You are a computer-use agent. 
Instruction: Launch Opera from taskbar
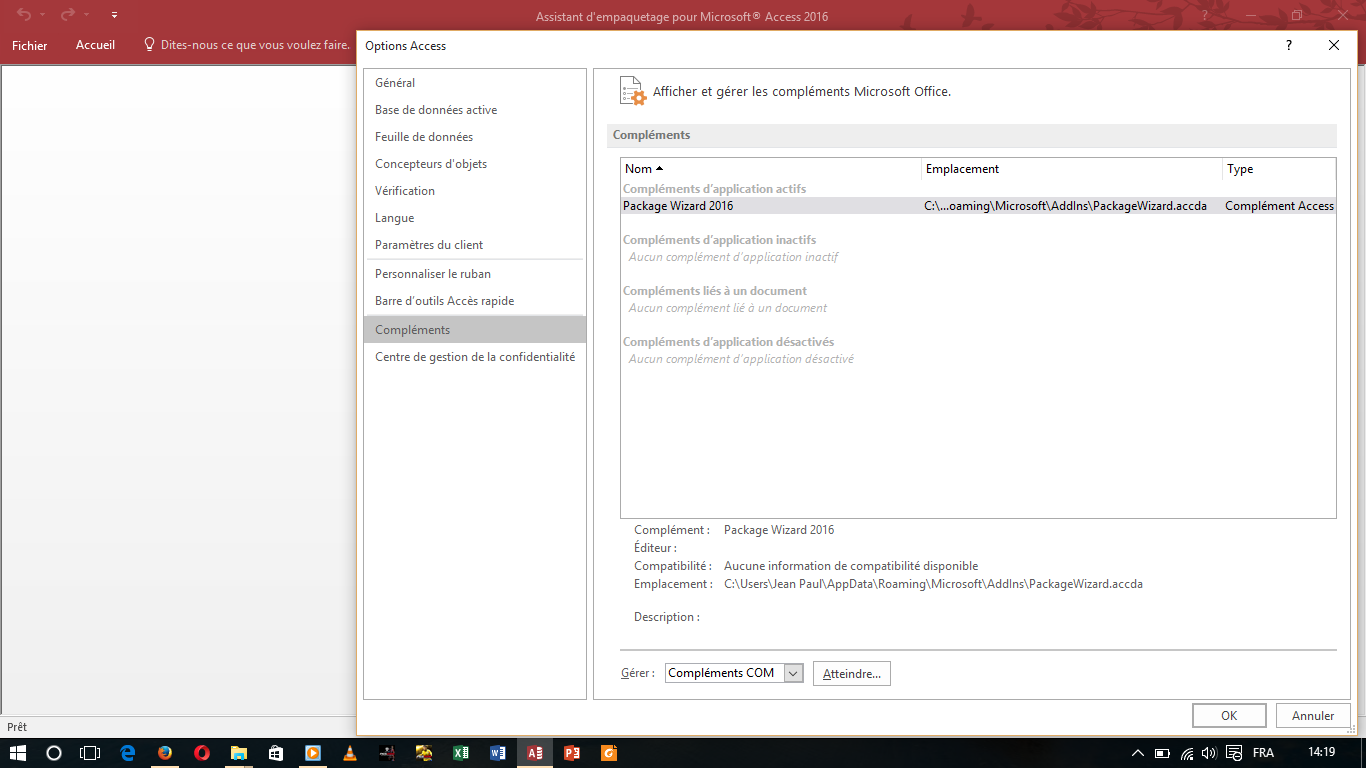202,753
